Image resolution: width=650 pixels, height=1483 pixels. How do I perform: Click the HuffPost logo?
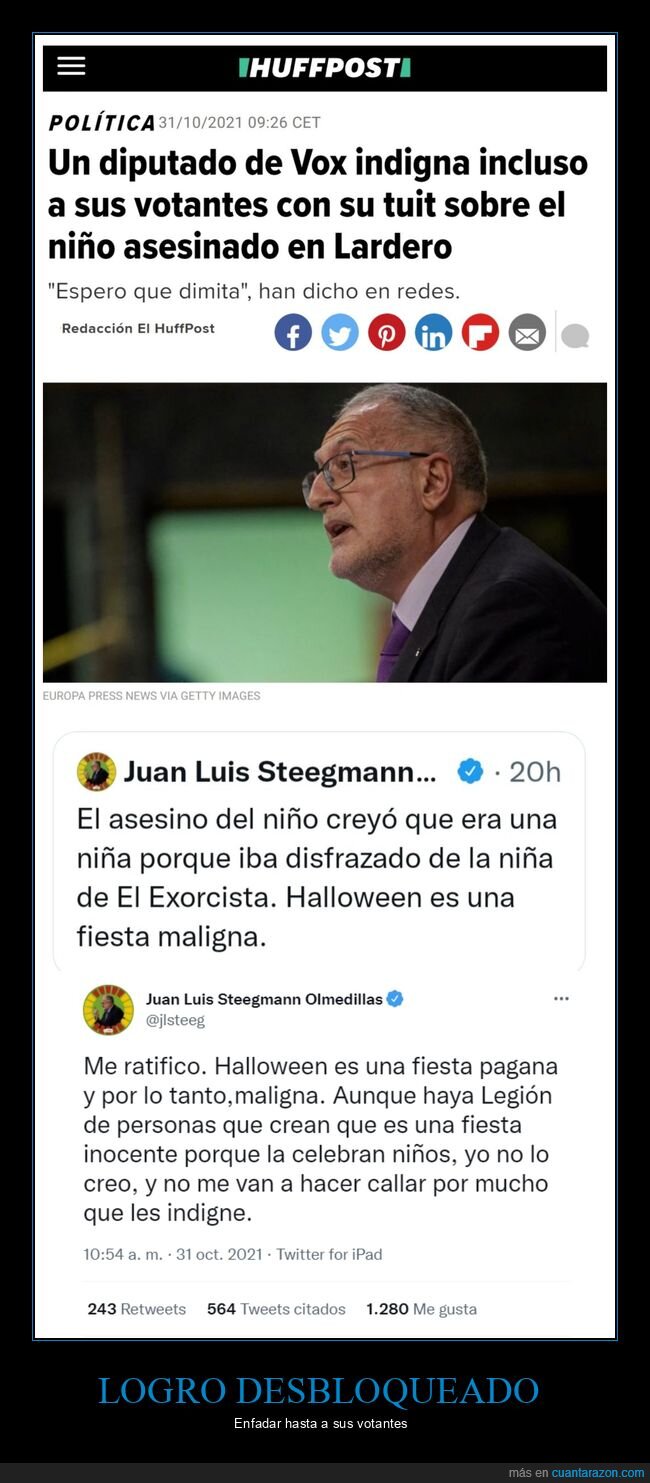pos(325,68)
